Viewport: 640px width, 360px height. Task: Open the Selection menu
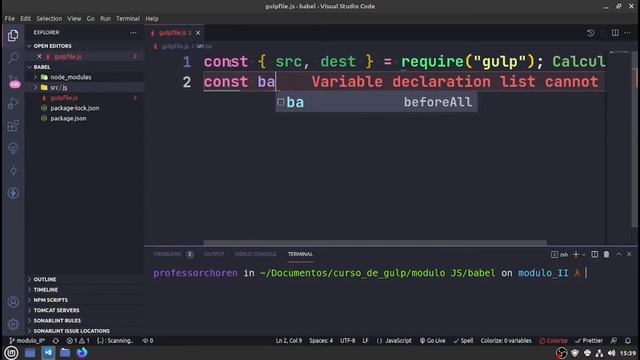(x=49, y=18)
